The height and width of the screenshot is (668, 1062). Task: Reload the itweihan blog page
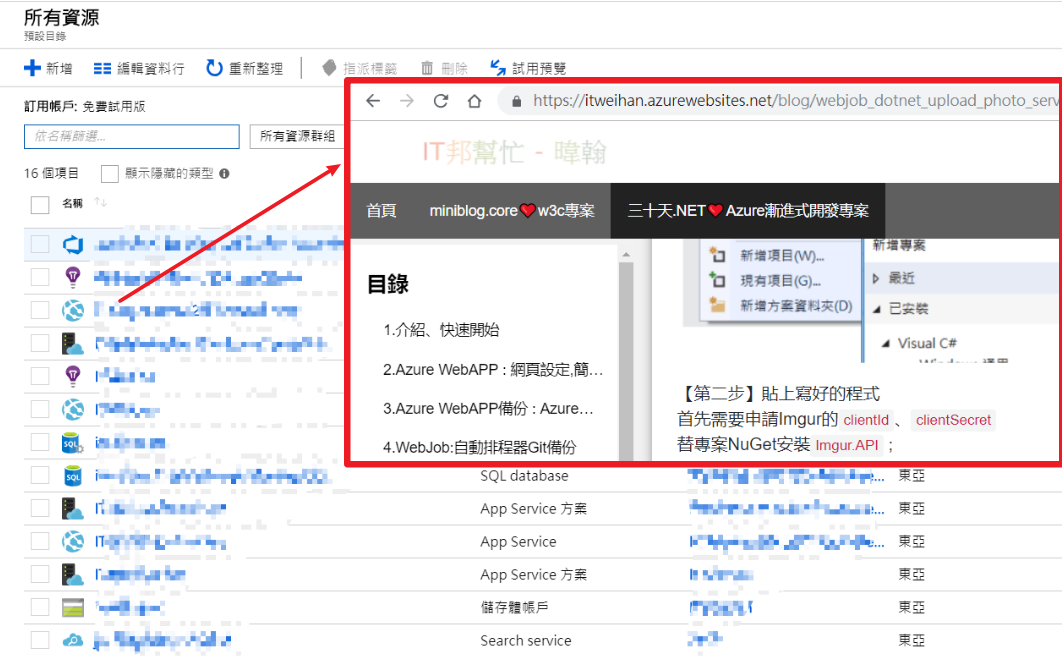(441, 101)
